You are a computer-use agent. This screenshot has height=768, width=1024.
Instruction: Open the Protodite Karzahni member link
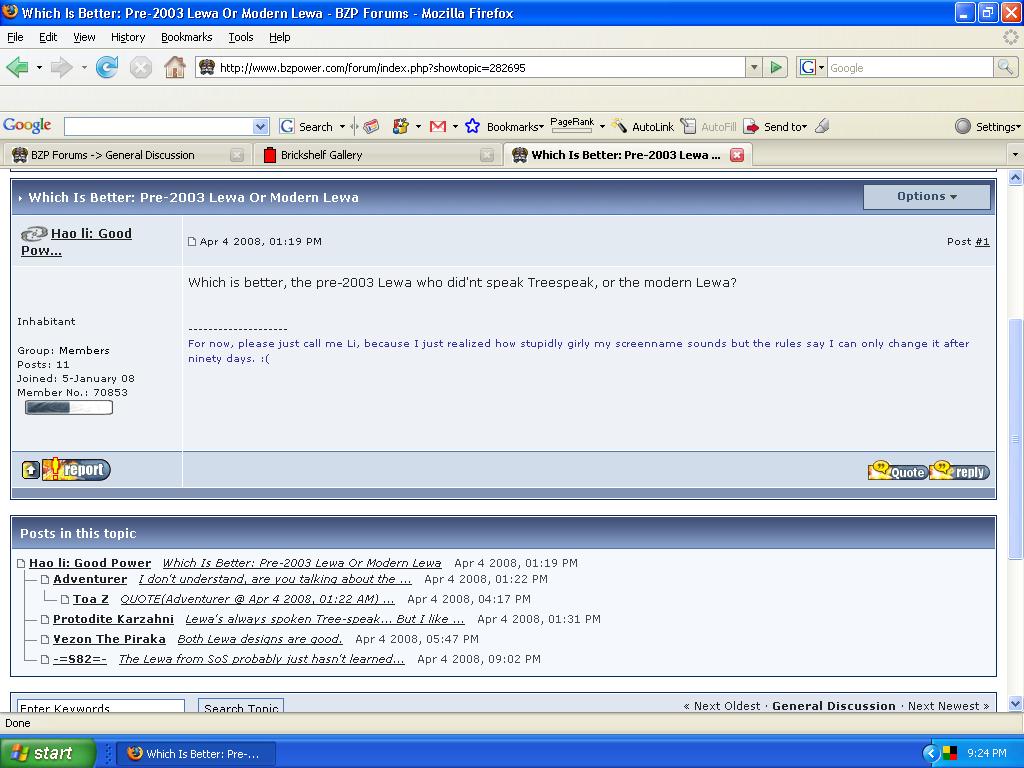pos(114,619)
